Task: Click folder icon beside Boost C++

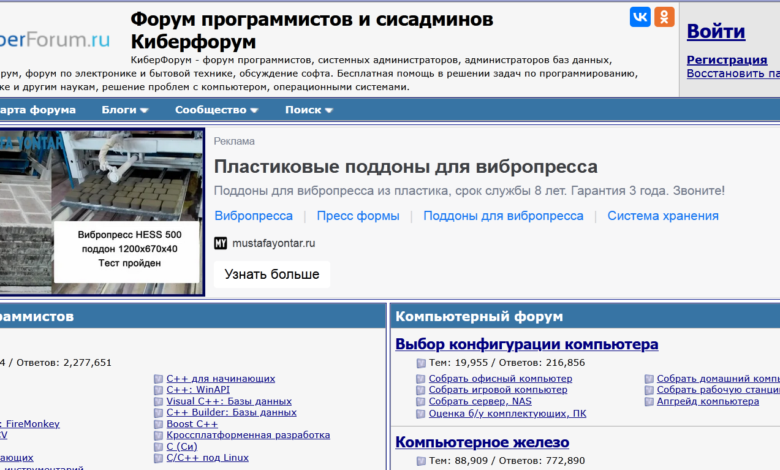Action: click(x=158, y=424)
